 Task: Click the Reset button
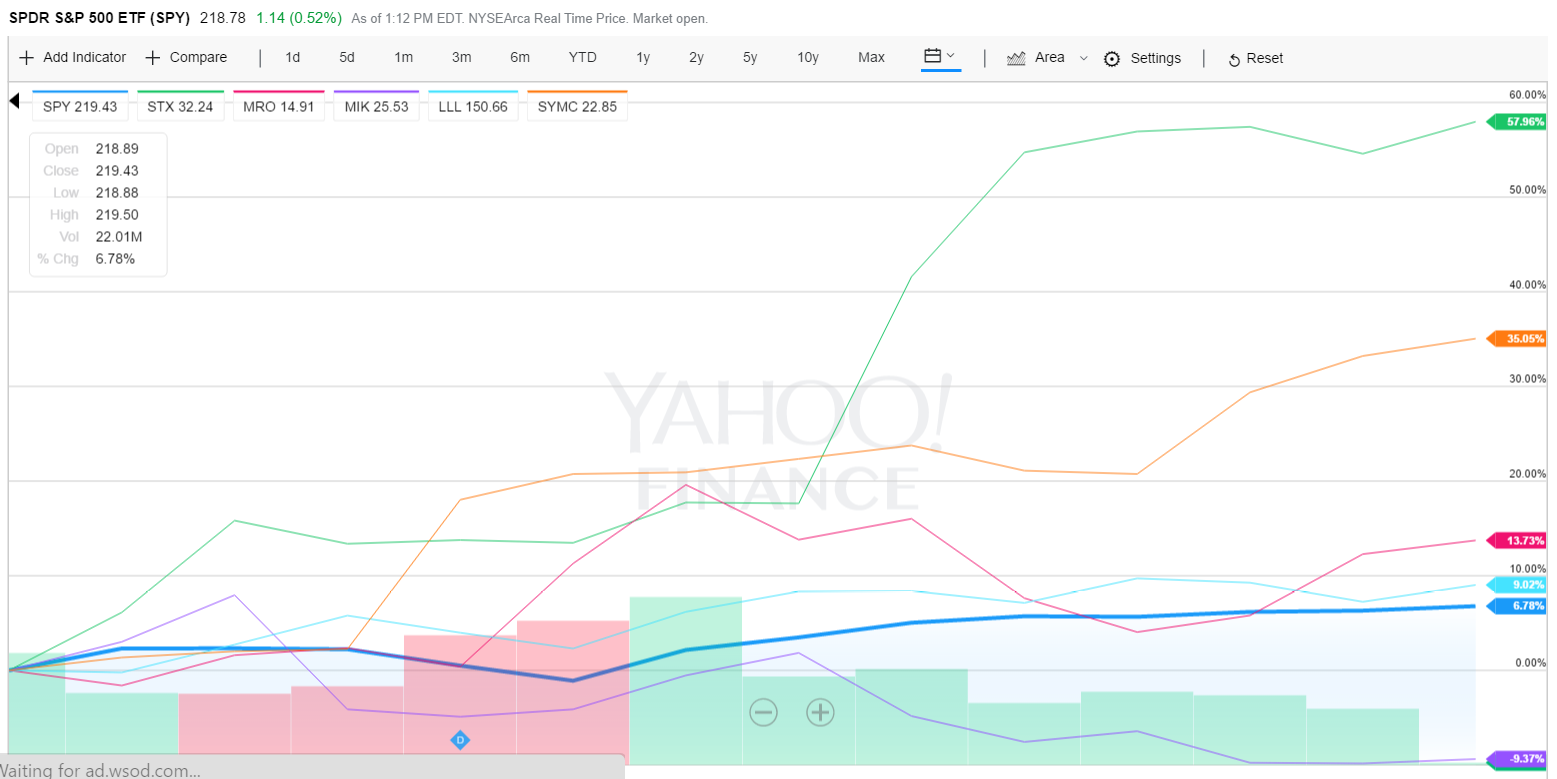pyautogui.click(x=1255, y=58)
